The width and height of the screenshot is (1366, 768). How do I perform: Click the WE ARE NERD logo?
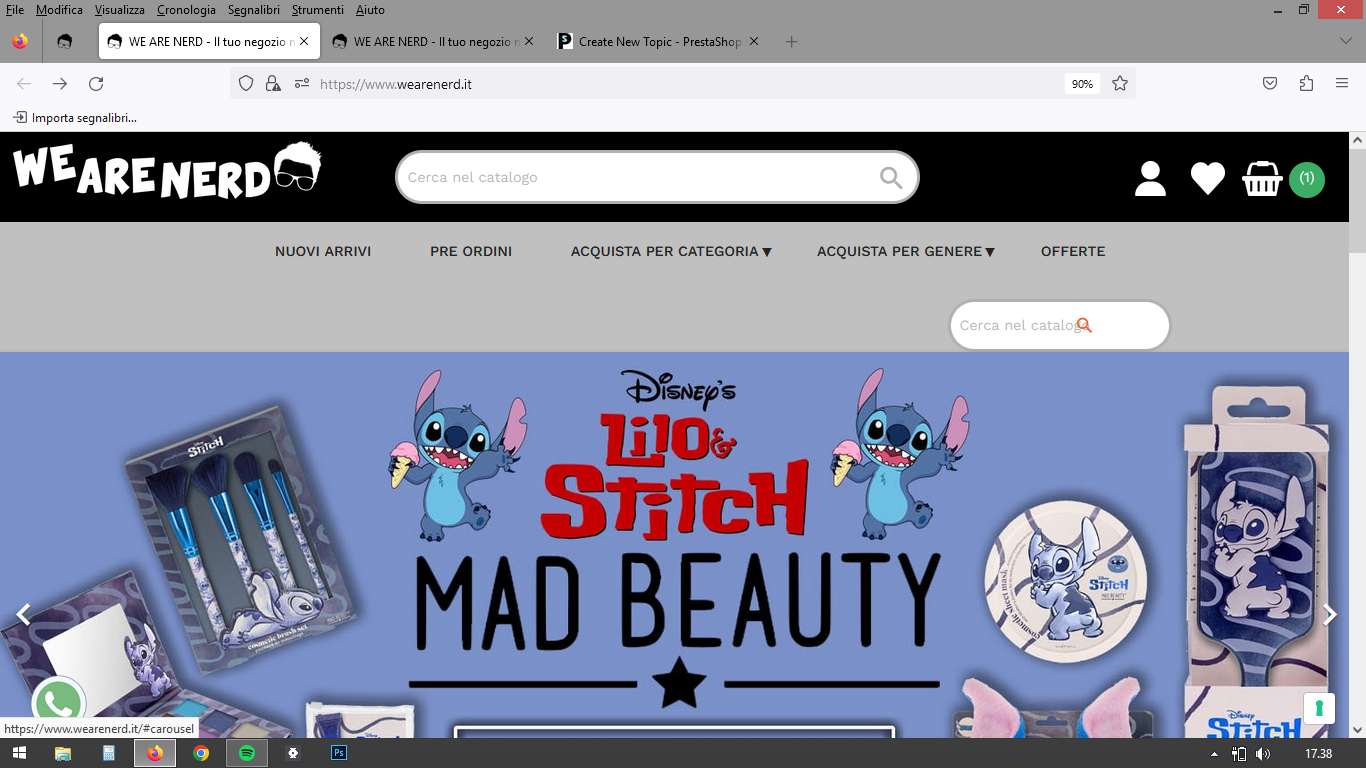[167, 171]
